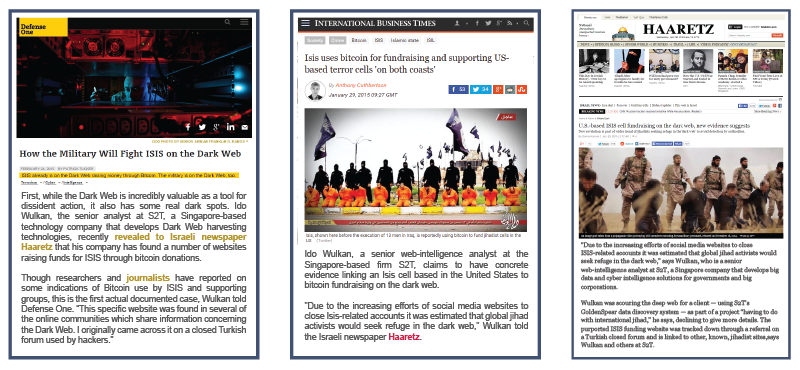Image resolution: width=800 pixels, height=370 pixels.
Task: Open the International Business Times hamburger menu
Action: click(x=305, y=23)
